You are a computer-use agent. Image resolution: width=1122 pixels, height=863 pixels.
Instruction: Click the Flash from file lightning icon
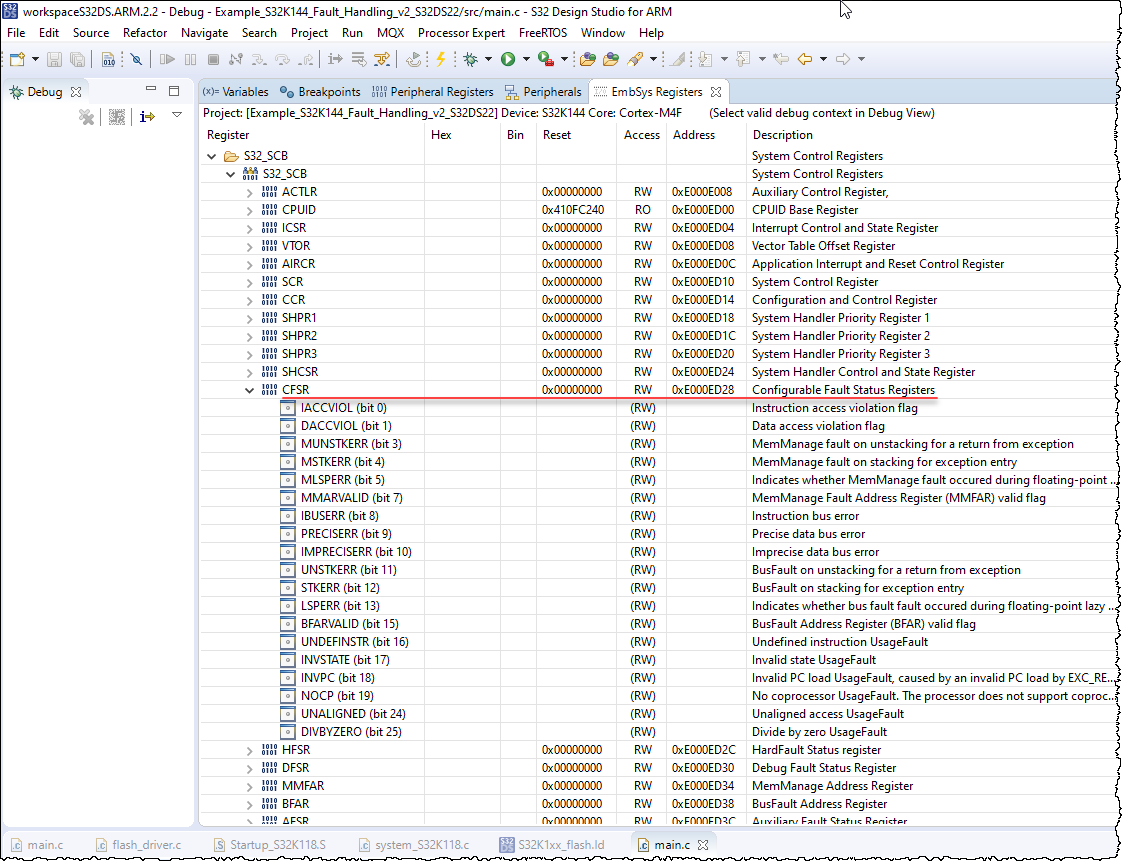440,59
